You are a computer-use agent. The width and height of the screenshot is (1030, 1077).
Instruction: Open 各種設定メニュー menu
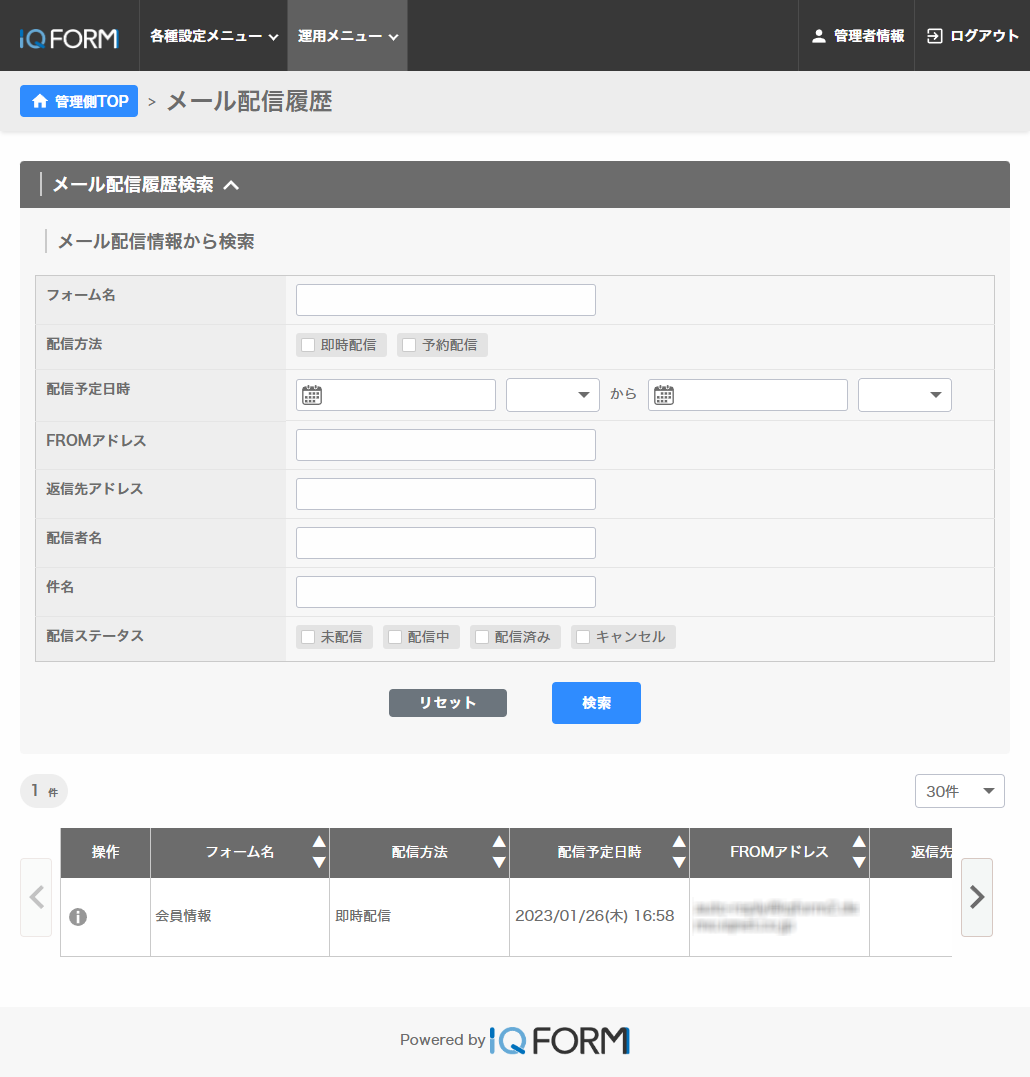(x=213, y=36)
